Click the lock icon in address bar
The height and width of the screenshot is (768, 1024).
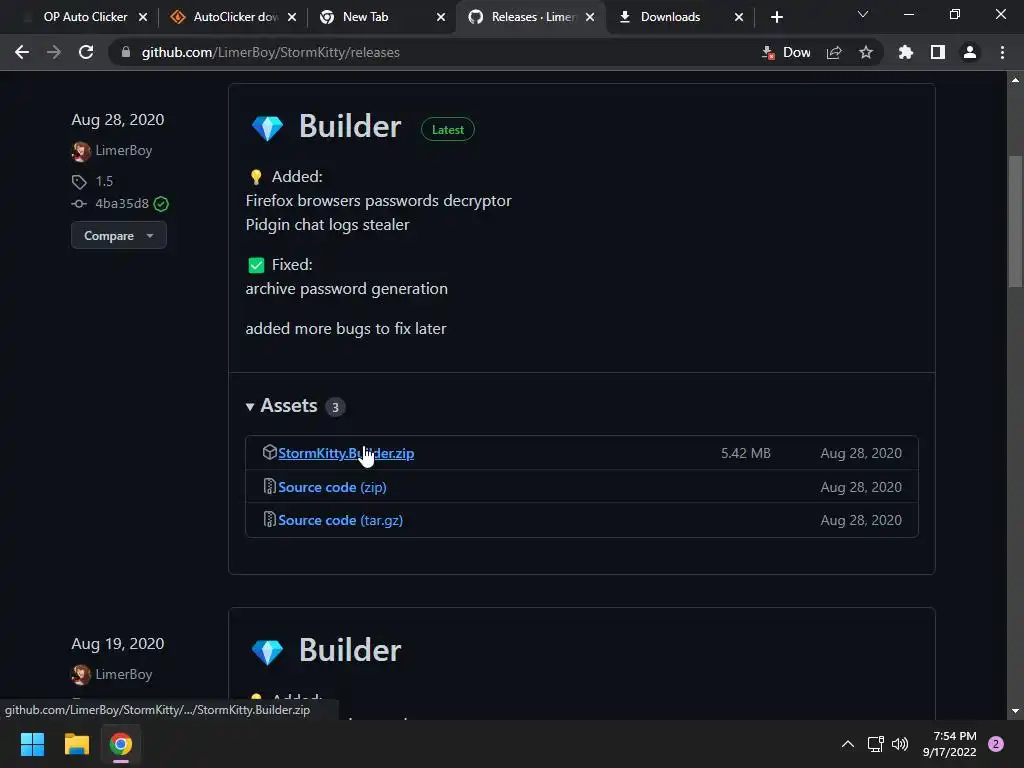pos(126,52)
